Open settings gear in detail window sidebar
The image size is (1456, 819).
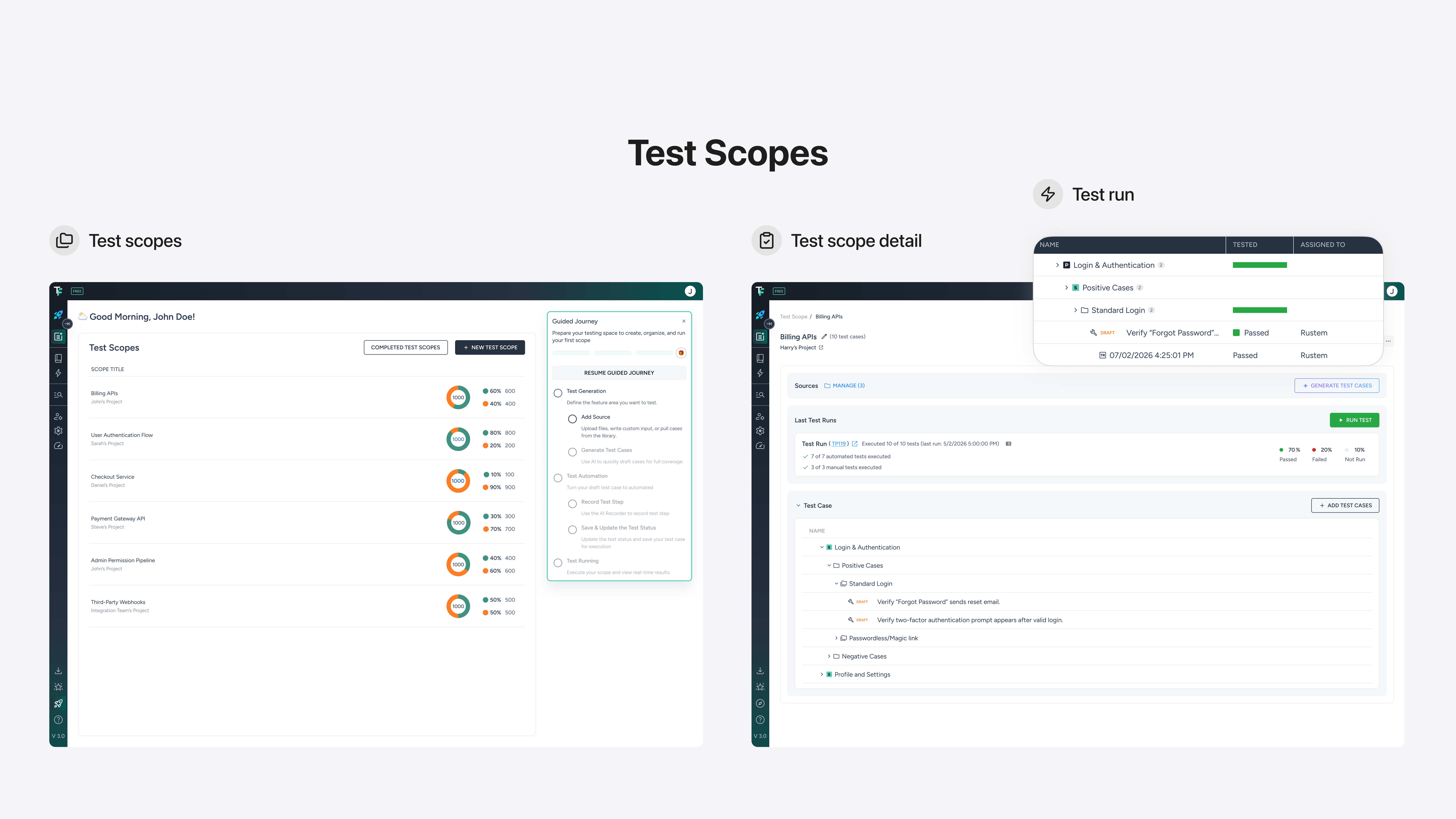tap(760, 431)
